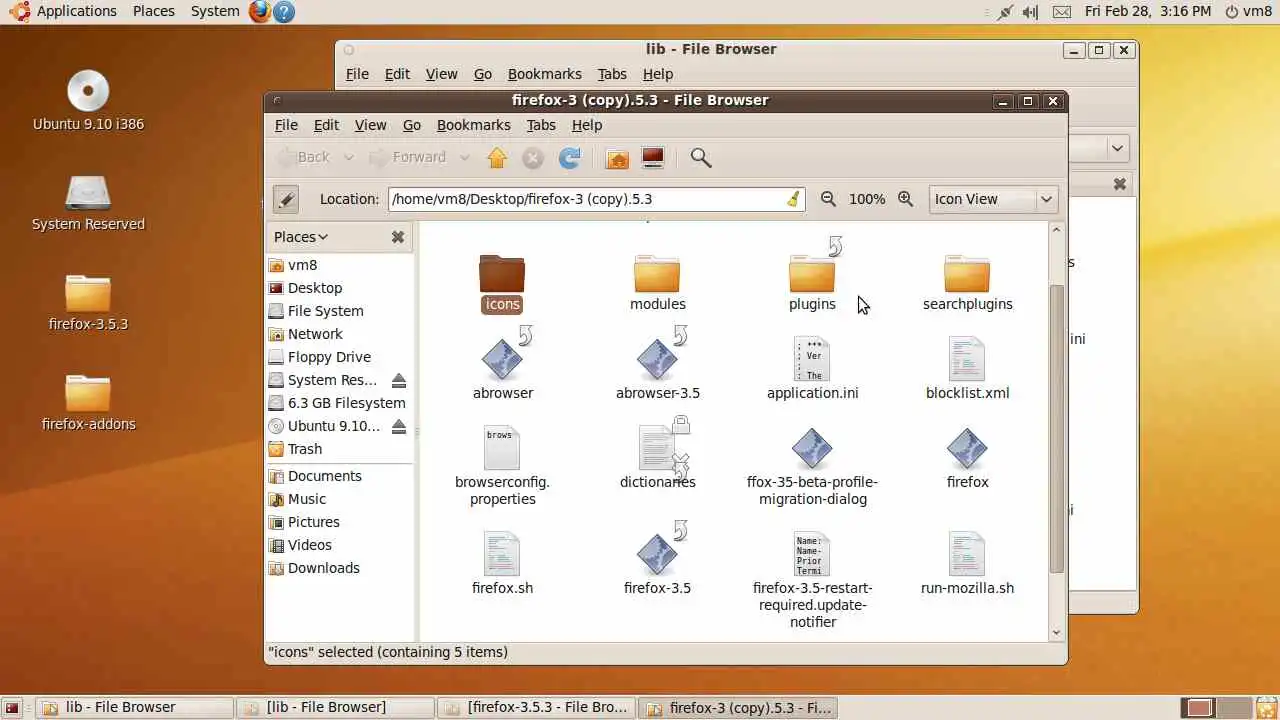Open the Home folder toolbar icon
The width and height of the screenshot is (1280, 720).
point(618,158)
